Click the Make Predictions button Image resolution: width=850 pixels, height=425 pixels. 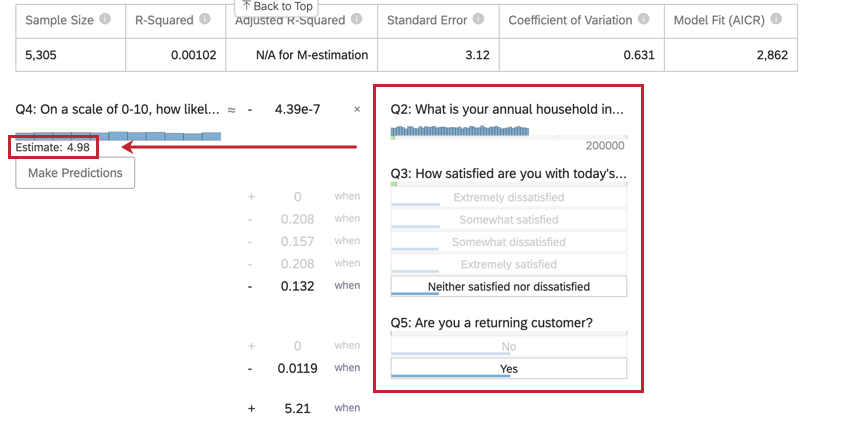coord(75,173)
